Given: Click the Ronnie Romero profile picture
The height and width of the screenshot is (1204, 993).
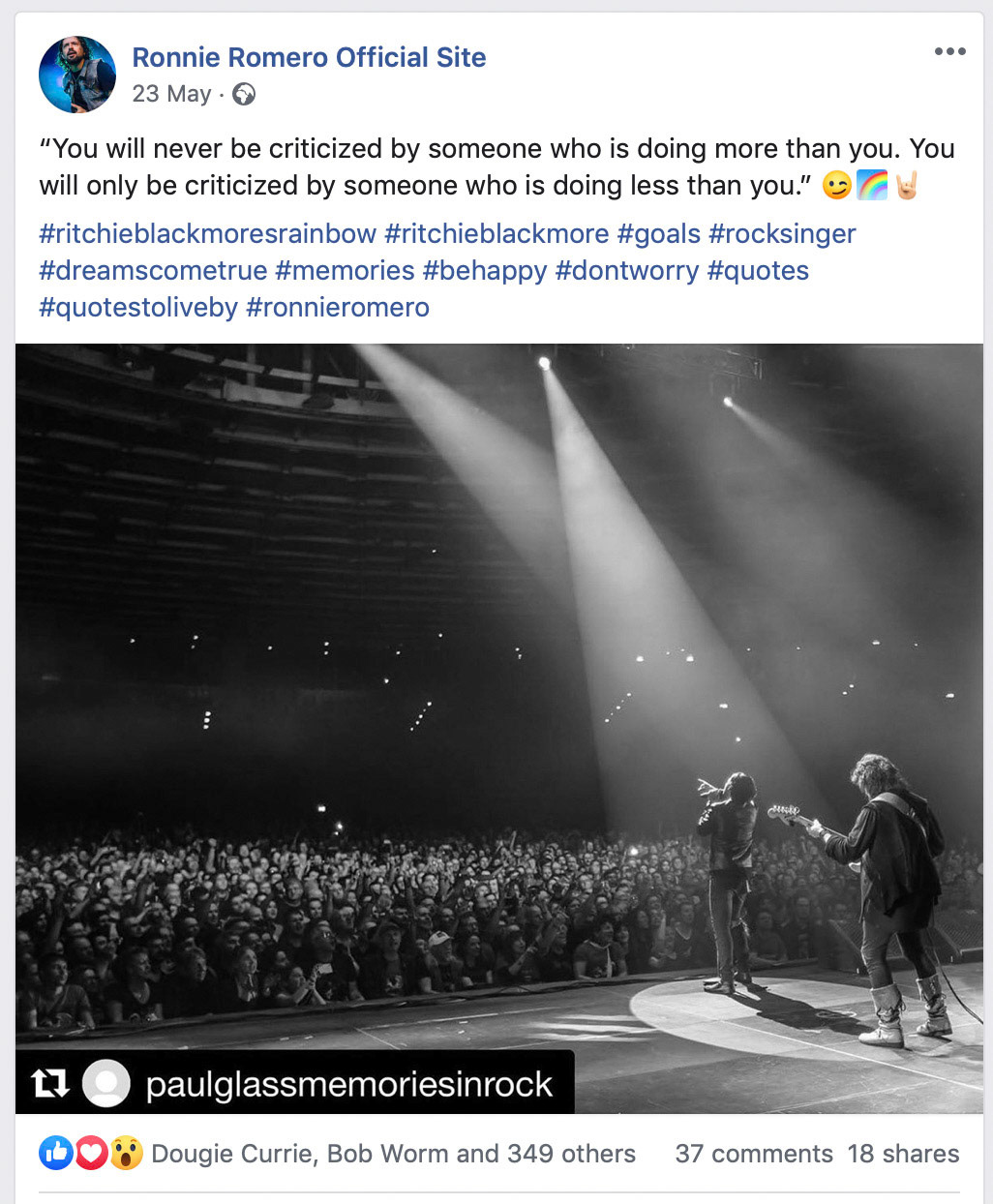Looking at the screenshot, I should tap(77, 75).
